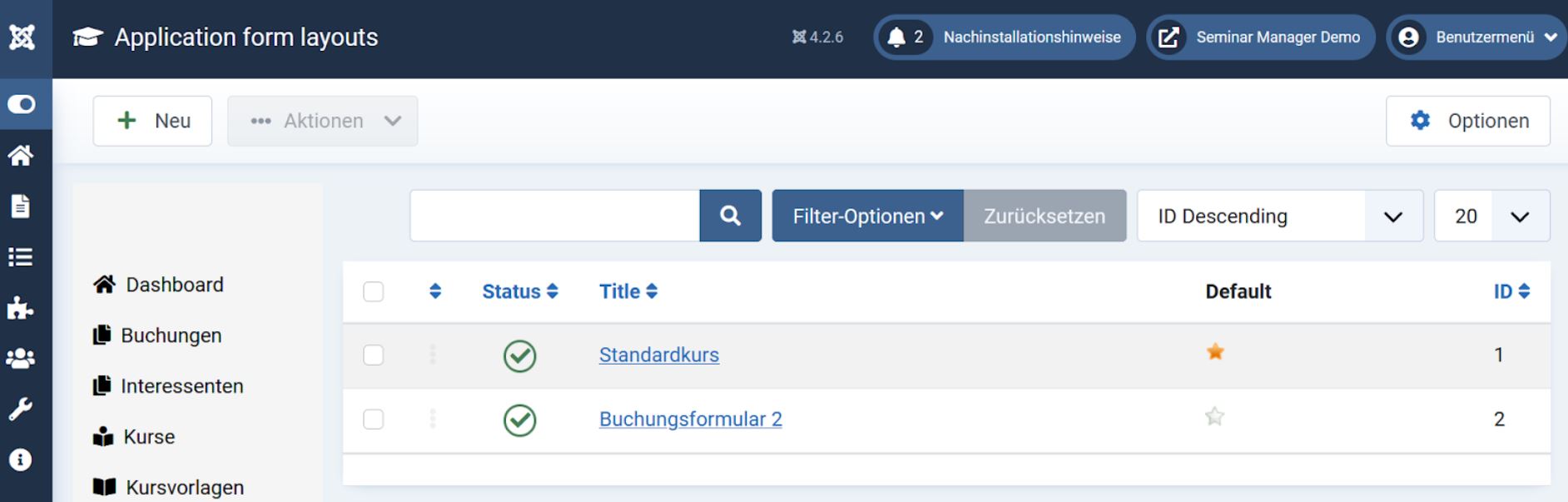
Task: Open Buchungen in the side menu
Action: (171, 335)
